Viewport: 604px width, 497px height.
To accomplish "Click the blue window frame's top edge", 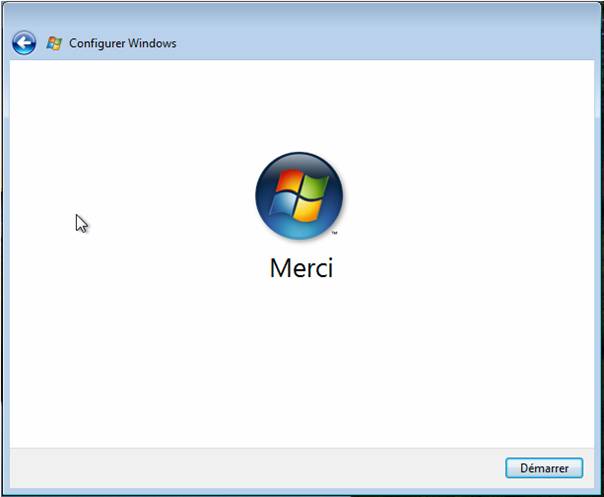I will [x=300, y=8].
